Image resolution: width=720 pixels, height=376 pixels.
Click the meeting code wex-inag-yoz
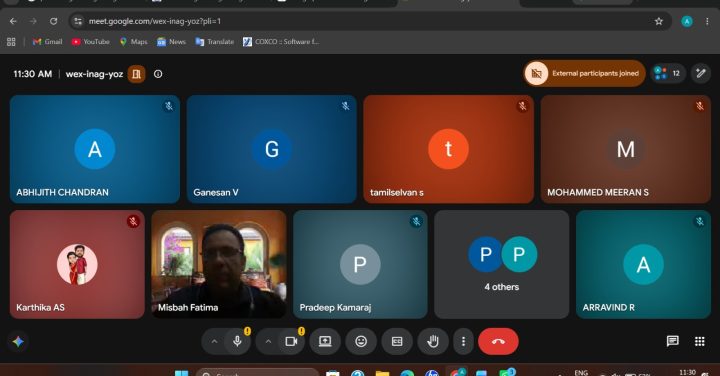94,74
